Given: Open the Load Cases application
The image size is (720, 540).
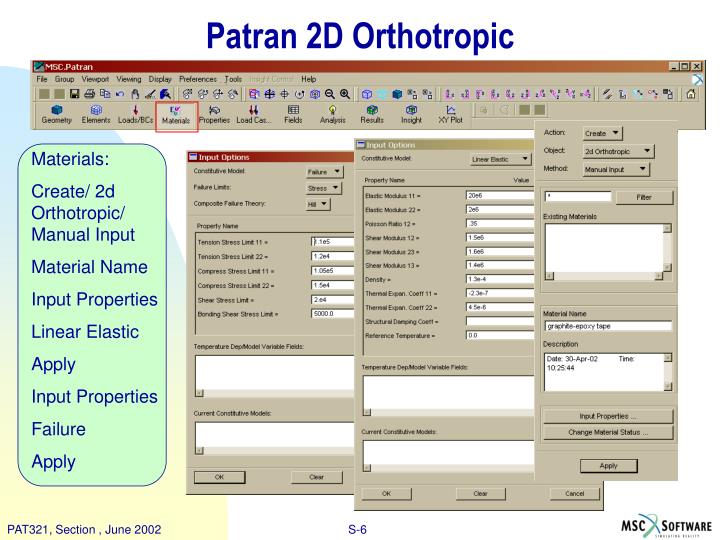Looking at the screenshot, I should coord(253,114).
